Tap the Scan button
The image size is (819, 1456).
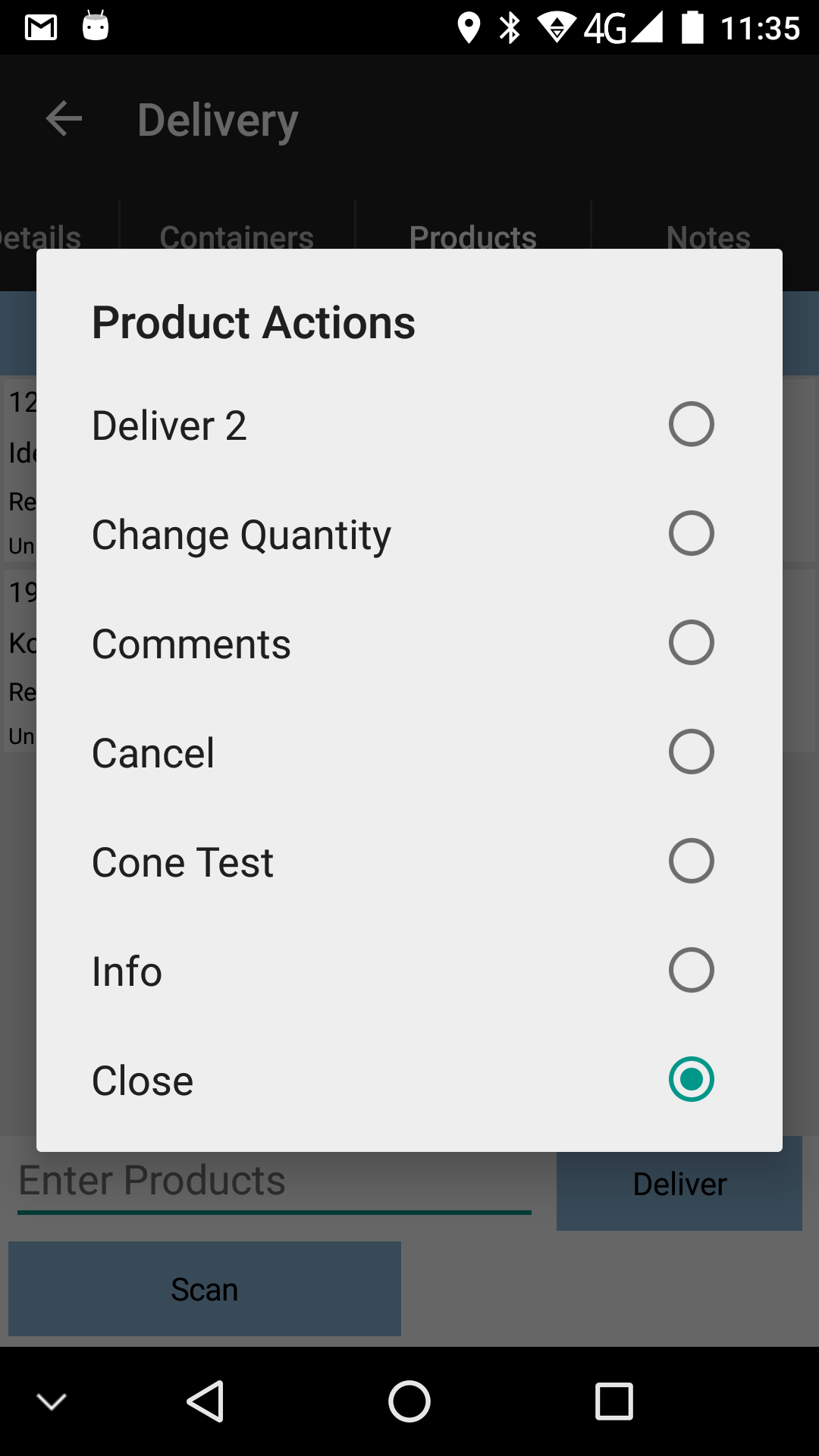point(205,1288)
